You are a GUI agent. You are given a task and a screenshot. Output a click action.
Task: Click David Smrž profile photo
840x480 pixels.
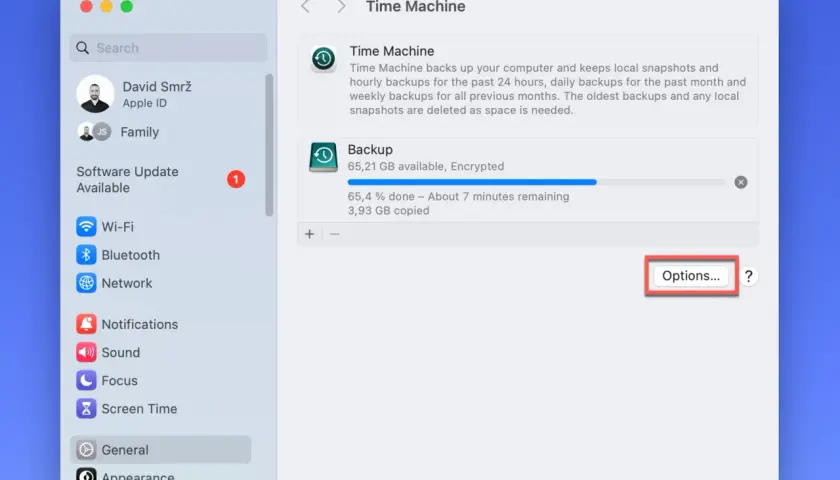click(95, 94)
